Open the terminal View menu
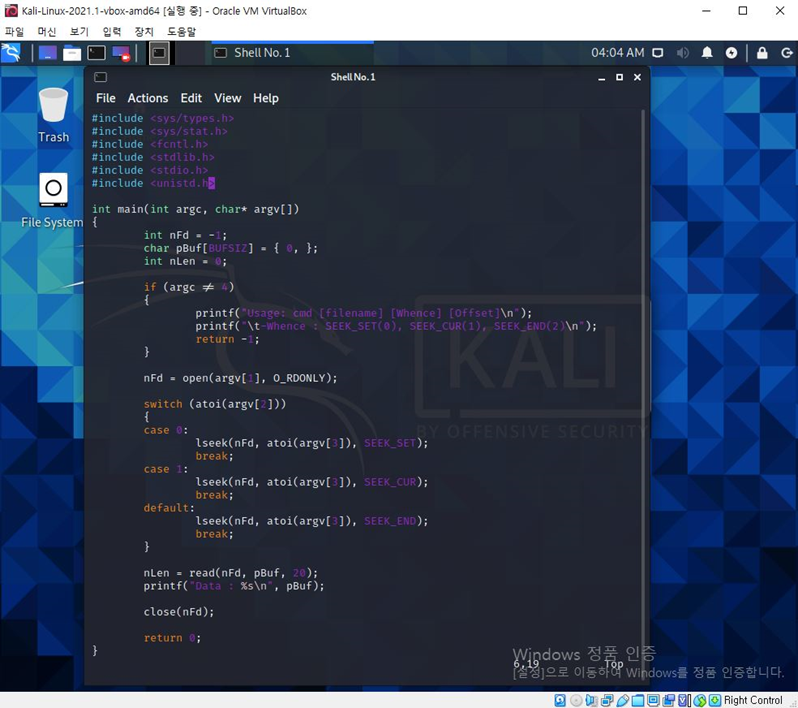The height and width of the screenshot is (708, 798). tap(227, 98)
